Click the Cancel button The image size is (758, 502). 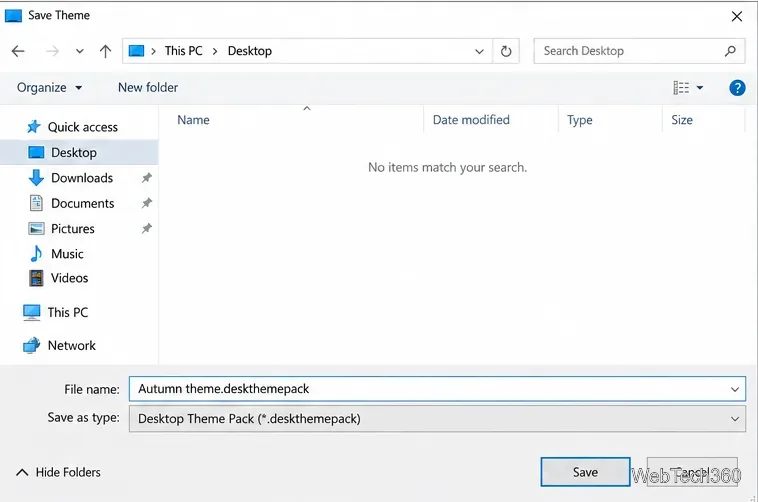click(x=692, y=472)
